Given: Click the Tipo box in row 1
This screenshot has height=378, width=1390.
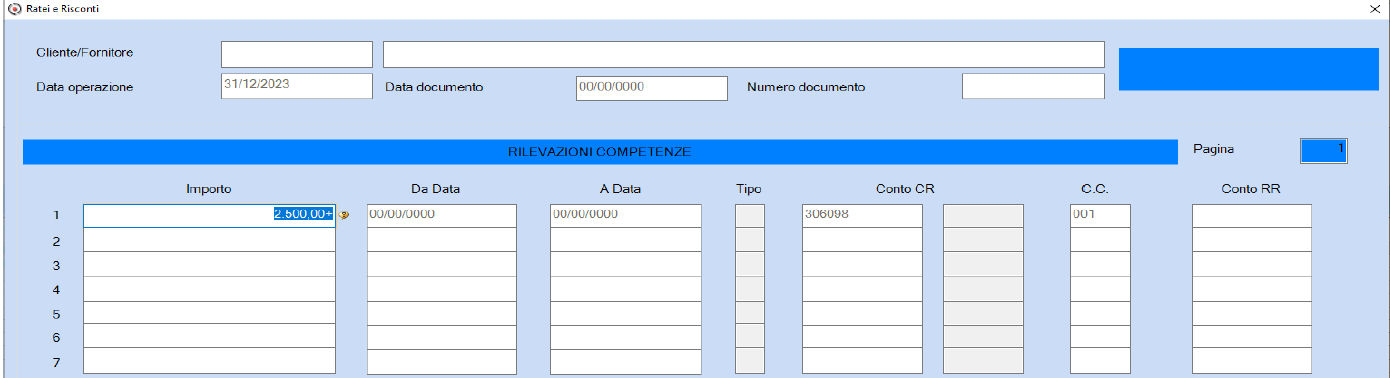Looking at the screenshot, I should 750,216.
